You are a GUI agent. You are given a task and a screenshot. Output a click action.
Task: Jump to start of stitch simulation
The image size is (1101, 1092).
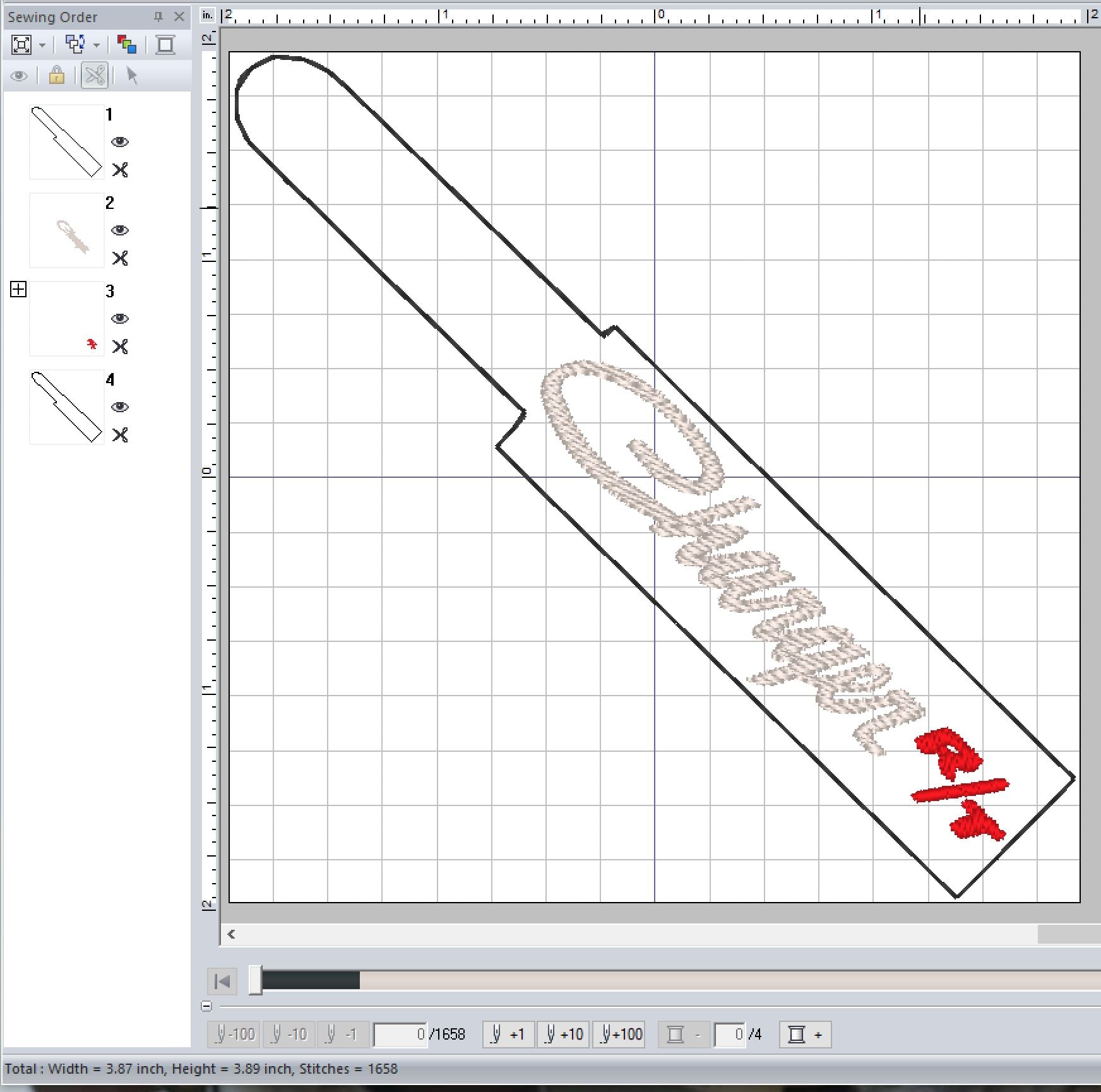point(222,982)
